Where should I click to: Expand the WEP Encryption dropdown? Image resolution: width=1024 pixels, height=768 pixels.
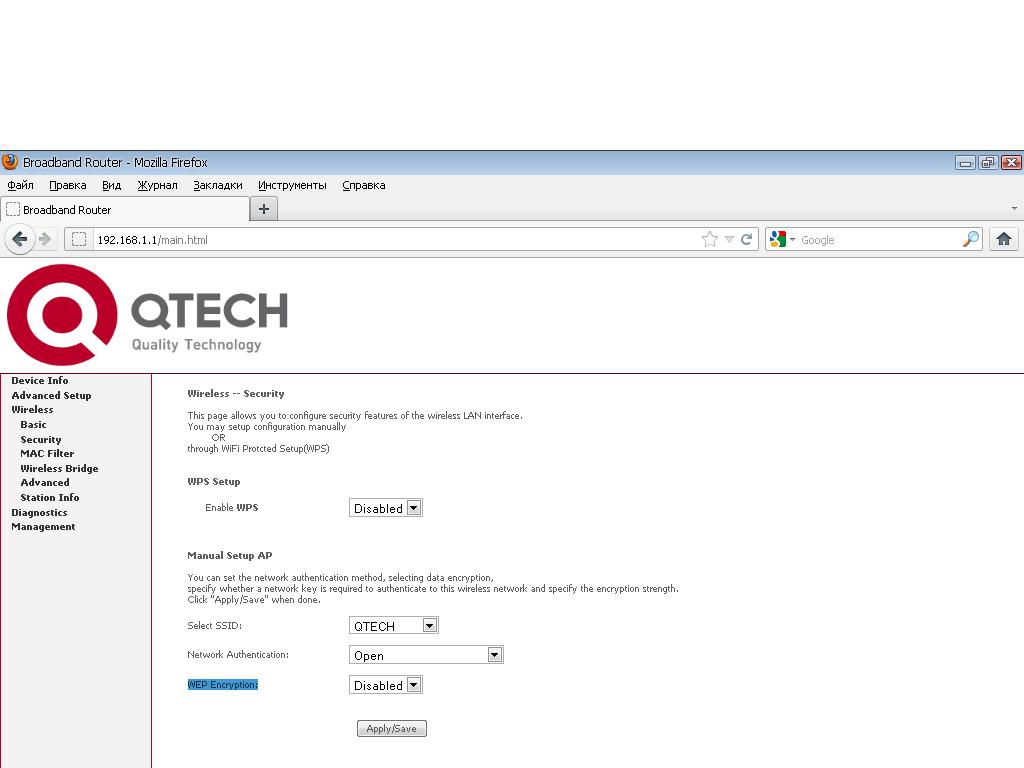tap(386, 685)
